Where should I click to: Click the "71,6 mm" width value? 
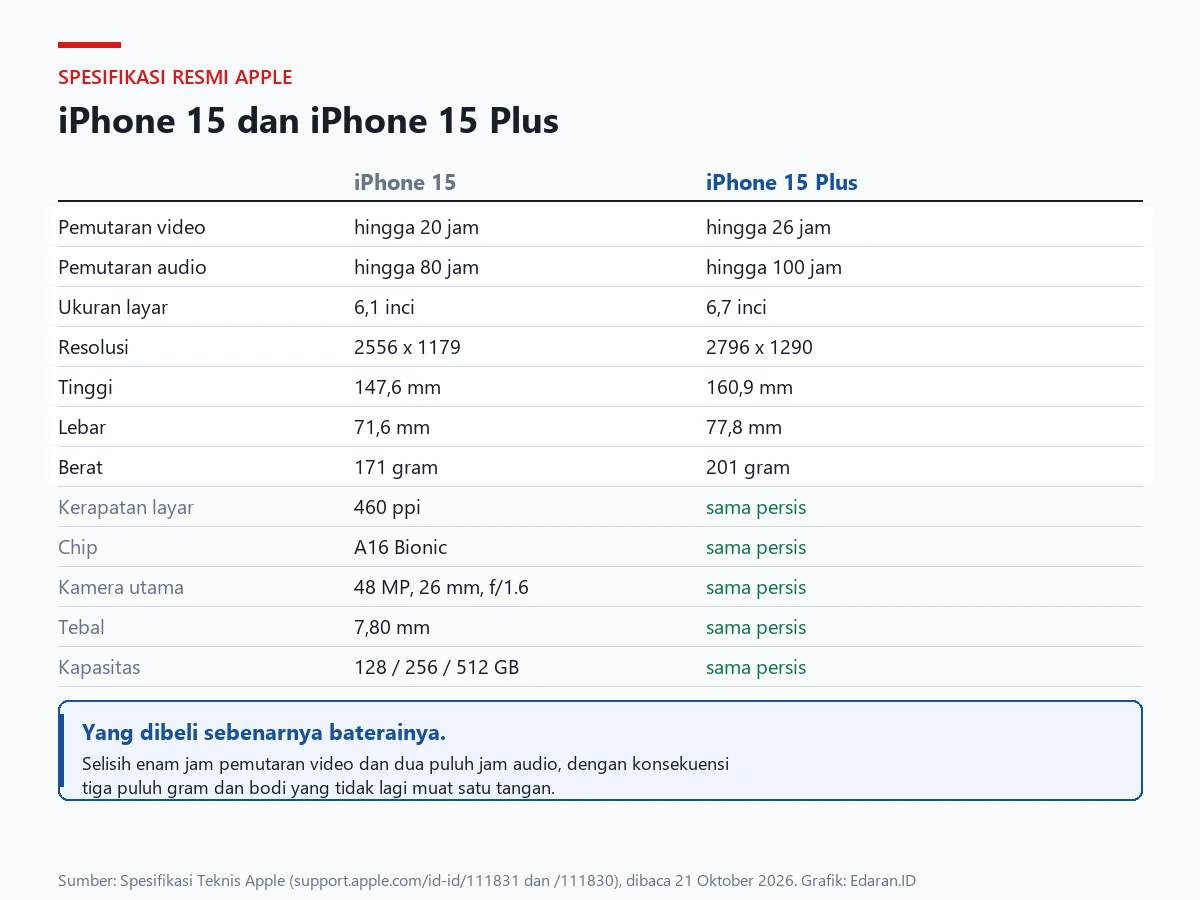click(x=392, y=427)
